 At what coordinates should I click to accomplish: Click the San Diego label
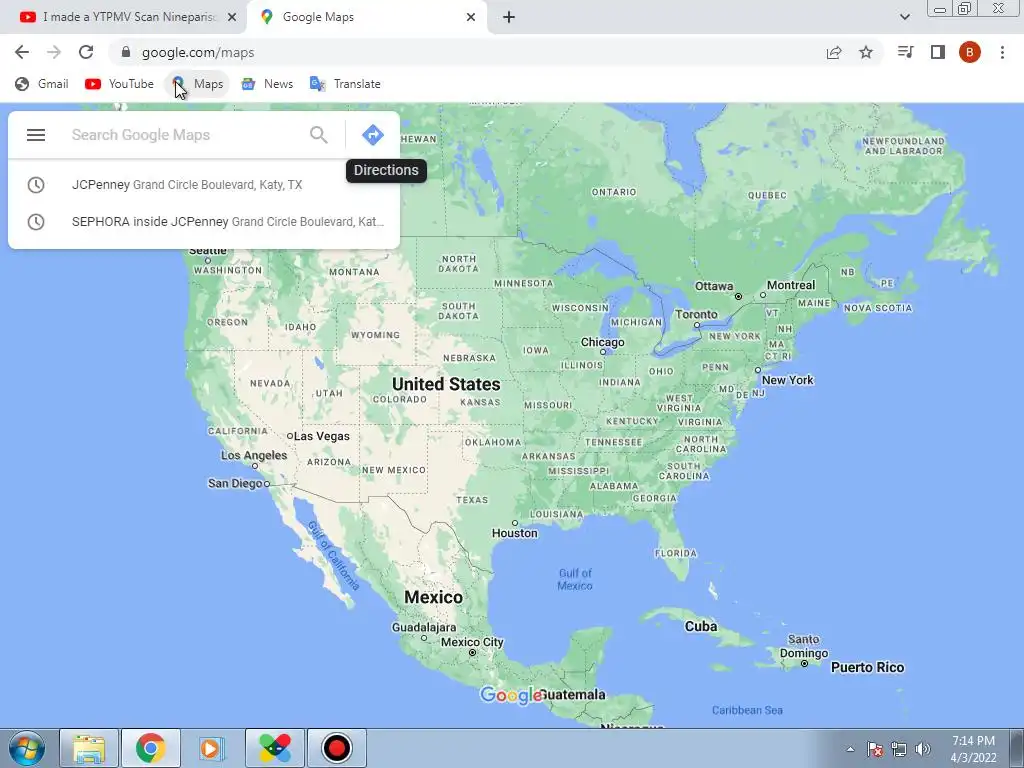(235, 483)
